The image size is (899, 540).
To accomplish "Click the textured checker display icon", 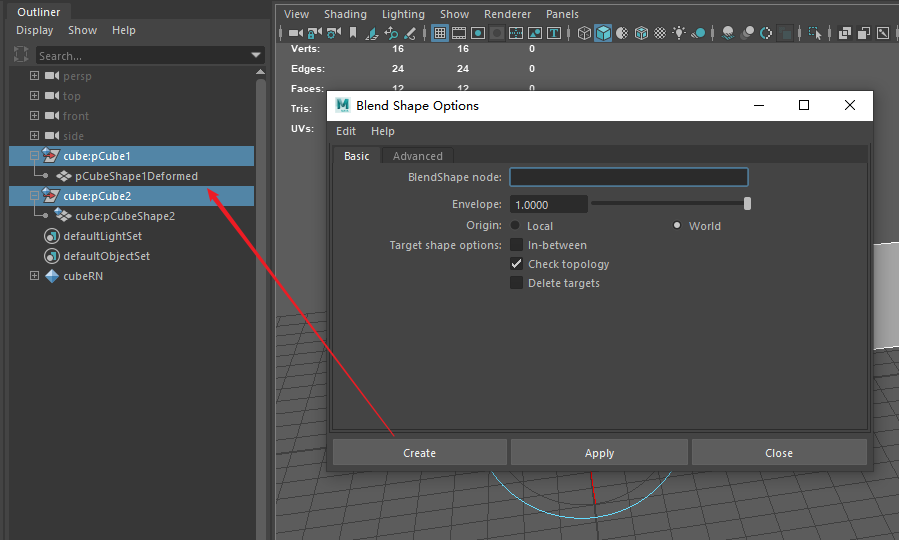I will (660, 33).
